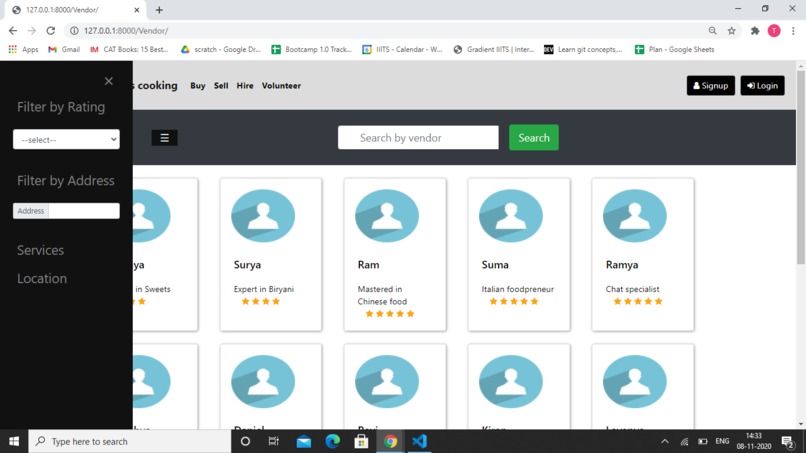Open the CAT Books bookmark
Image resolution: width=806 pixels, height=453 pixels.
[130, 49]
